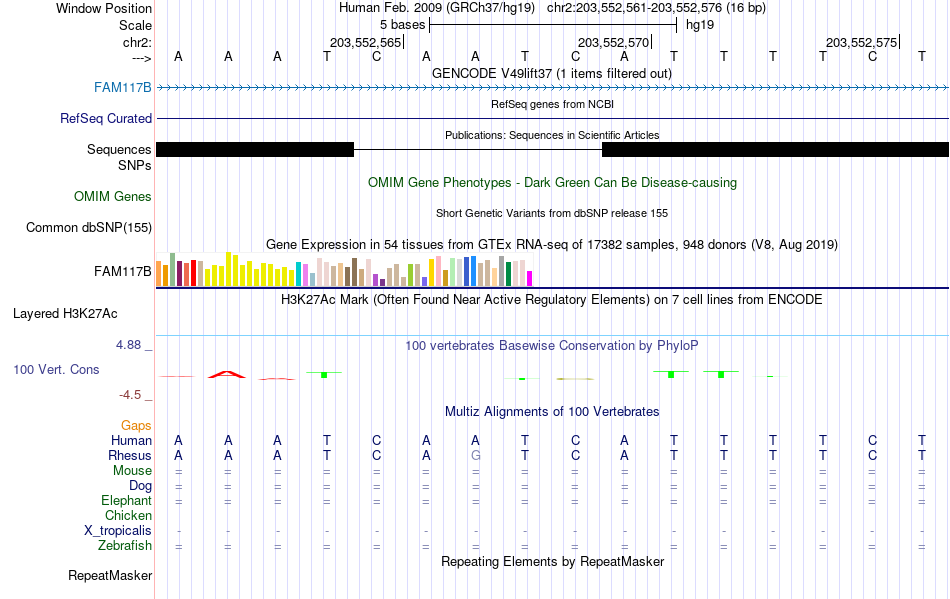The width and height of the screenshot is (950, 599).
Task: Open the green OMIM Genes label
Action: (x=113, y=197)
